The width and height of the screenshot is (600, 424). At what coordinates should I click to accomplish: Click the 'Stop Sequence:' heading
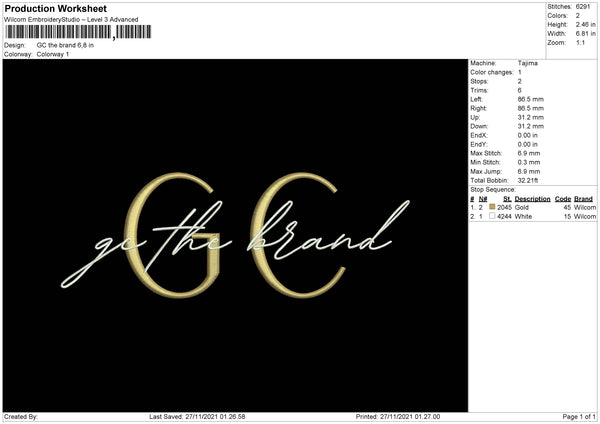click(x=493, y=190)
